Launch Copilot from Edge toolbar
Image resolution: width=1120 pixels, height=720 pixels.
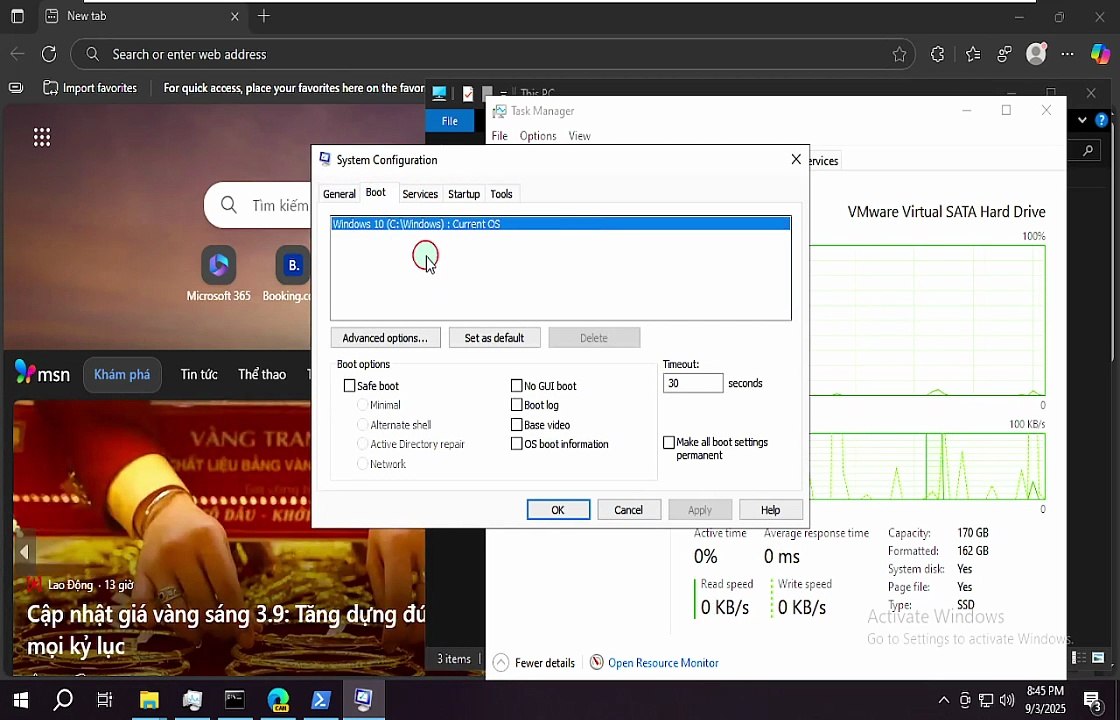[x=1100, y=54]
